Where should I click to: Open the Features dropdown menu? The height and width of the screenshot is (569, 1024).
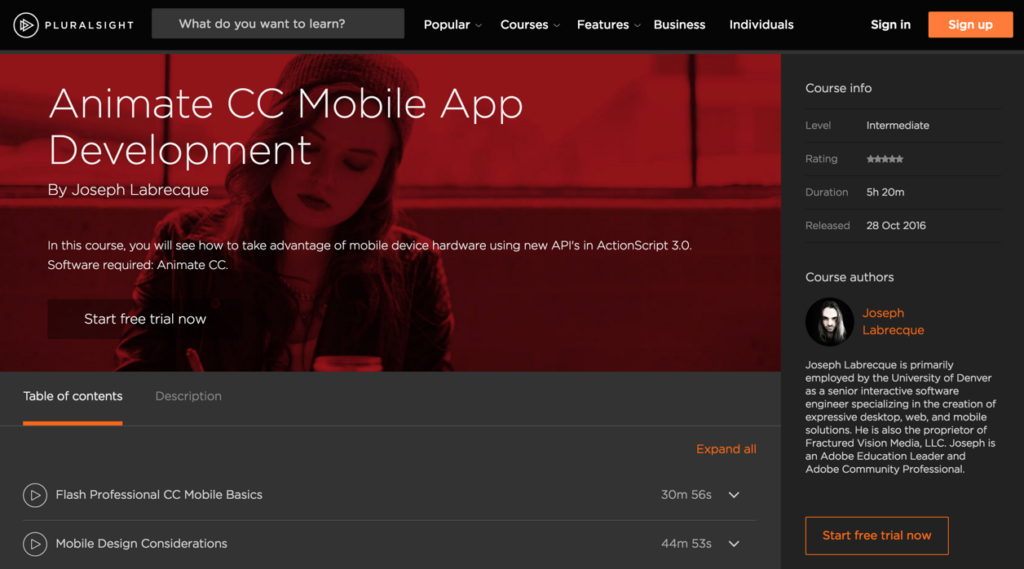pos(608,25)
